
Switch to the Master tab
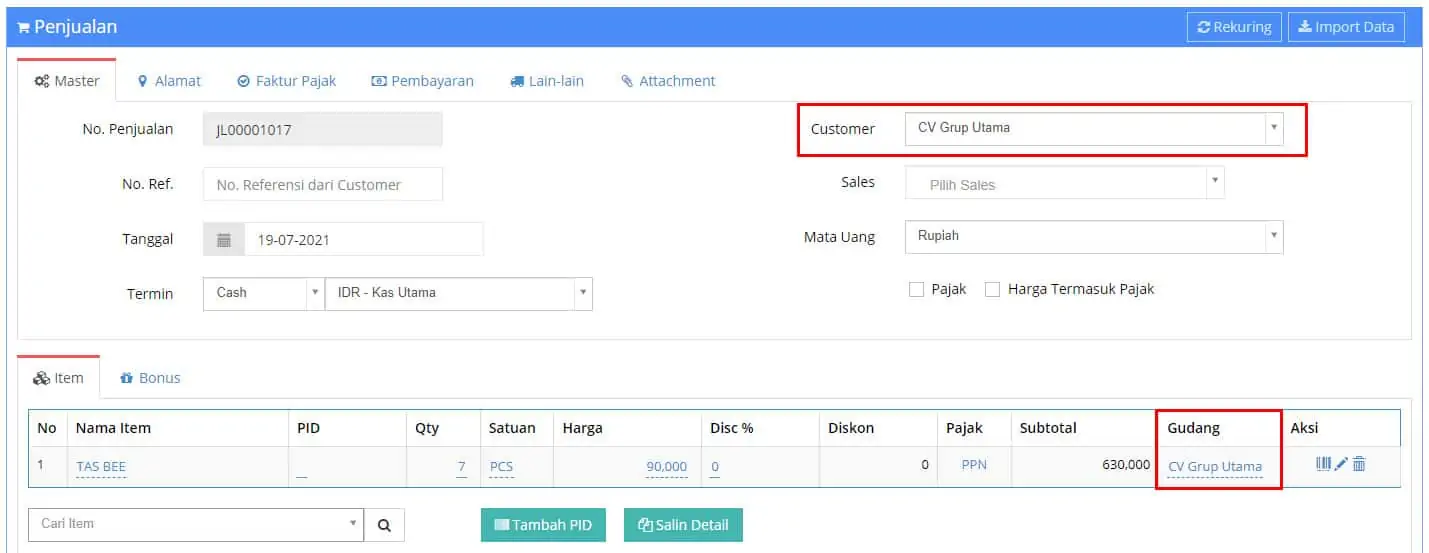point(67,81)
